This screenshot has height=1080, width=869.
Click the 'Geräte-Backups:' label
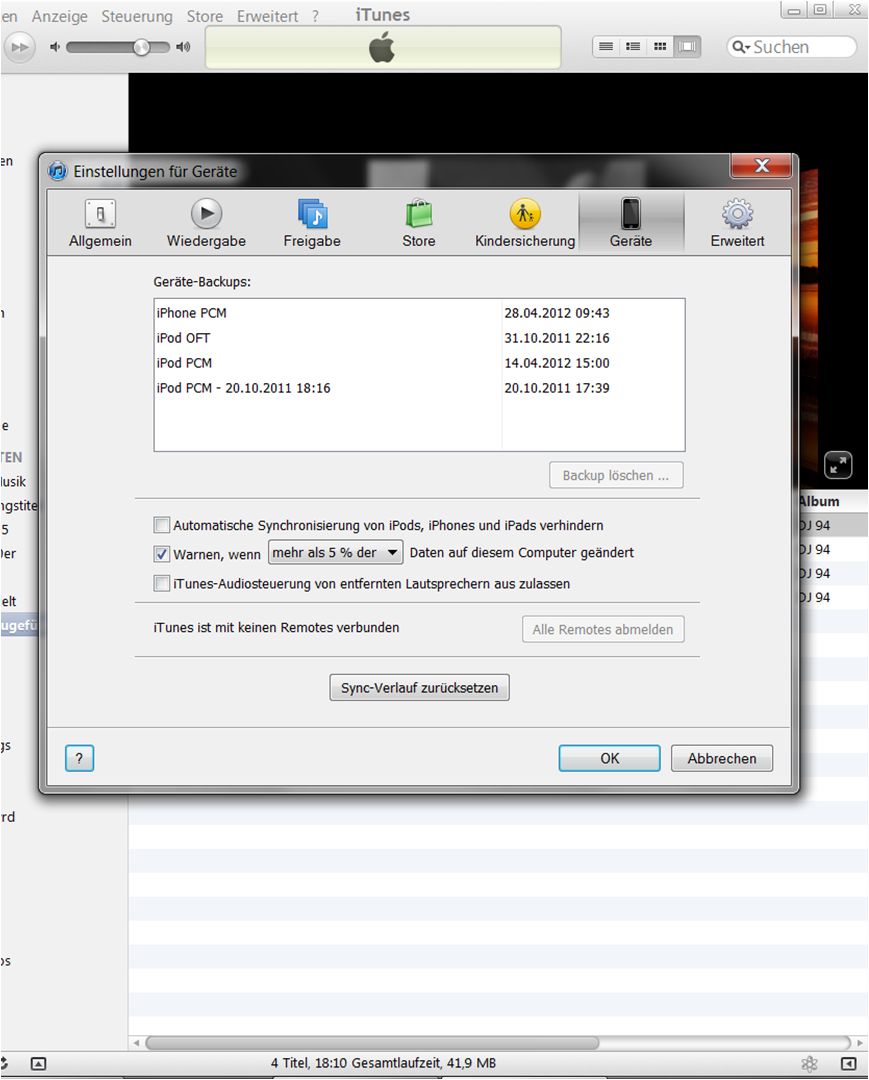point(202,282)
